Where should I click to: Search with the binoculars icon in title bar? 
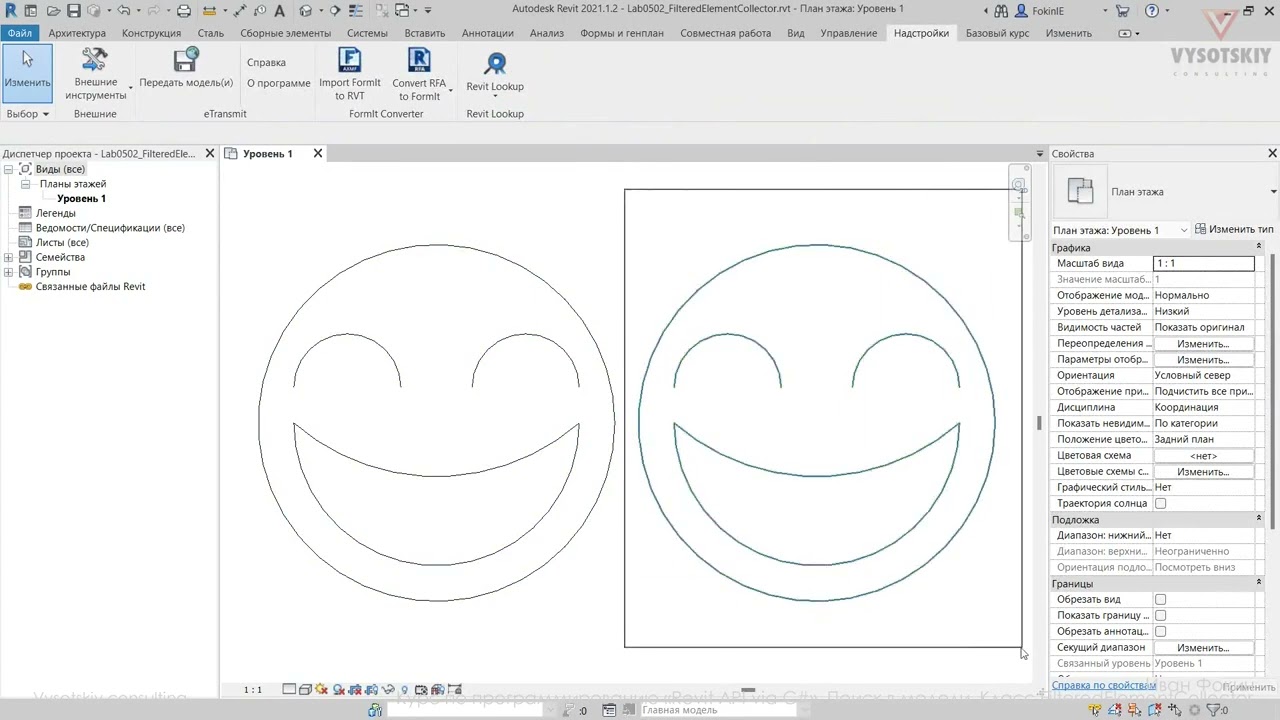(x=1001, y=10)
